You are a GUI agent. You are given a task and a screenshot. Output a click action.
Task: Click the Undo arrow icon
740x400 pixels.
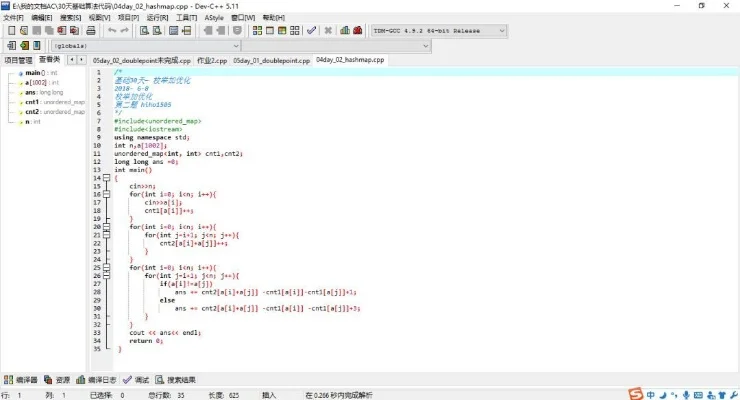[112, 31]
